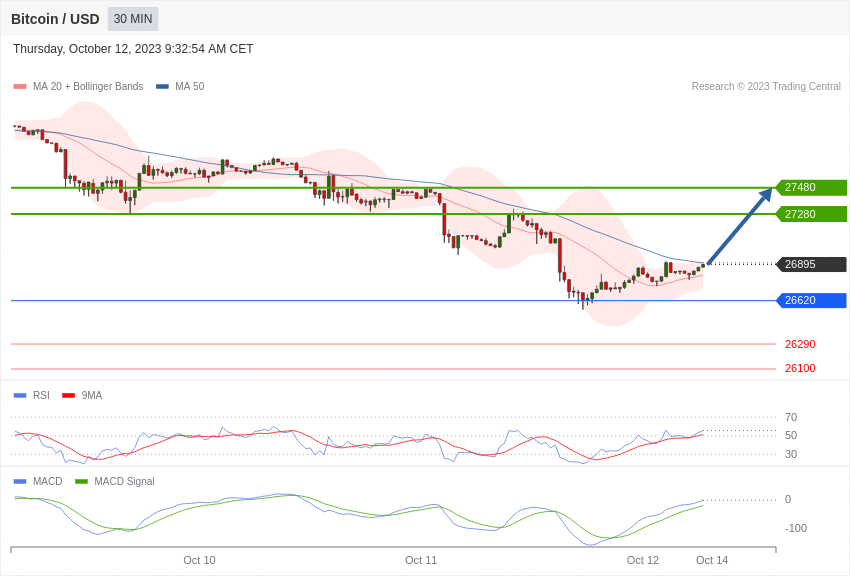Click the 26290 support label

[x=800, y=344]
